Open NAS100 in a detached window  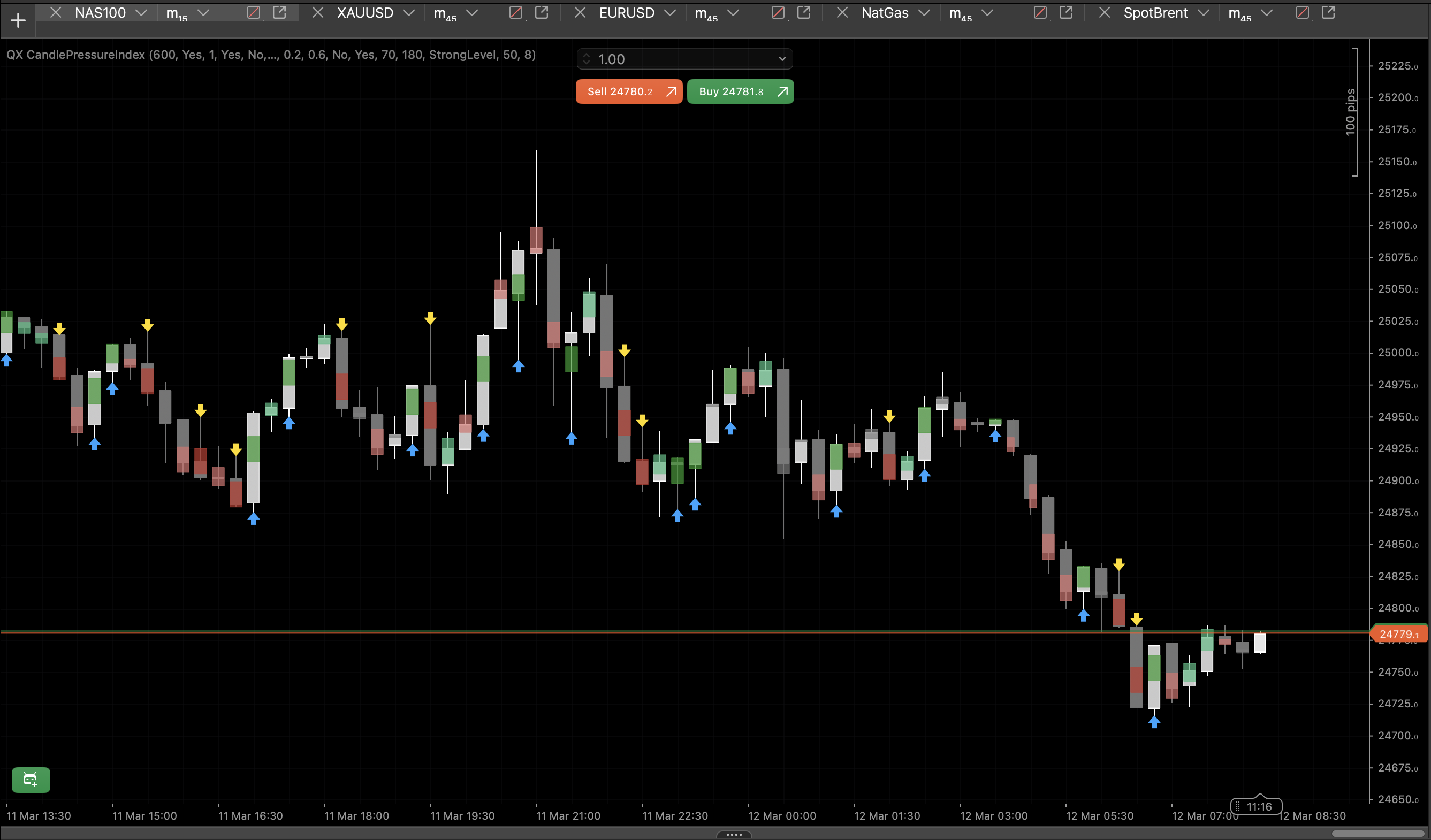coord(279,12)
